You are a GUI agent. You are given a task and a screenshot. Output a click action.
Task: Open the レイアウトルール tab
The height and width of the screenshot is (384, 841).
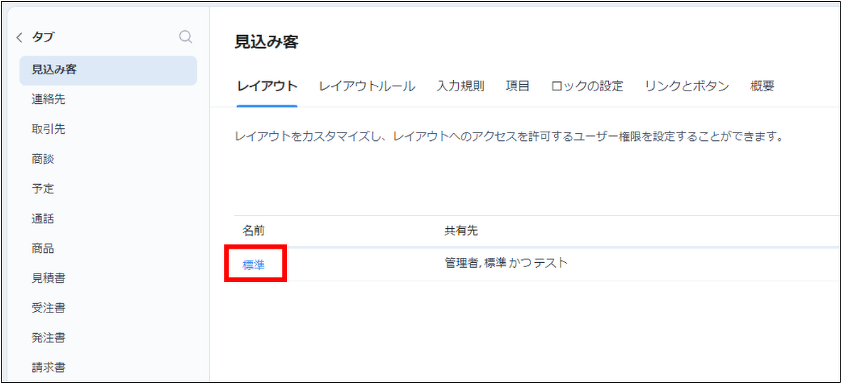367,86
